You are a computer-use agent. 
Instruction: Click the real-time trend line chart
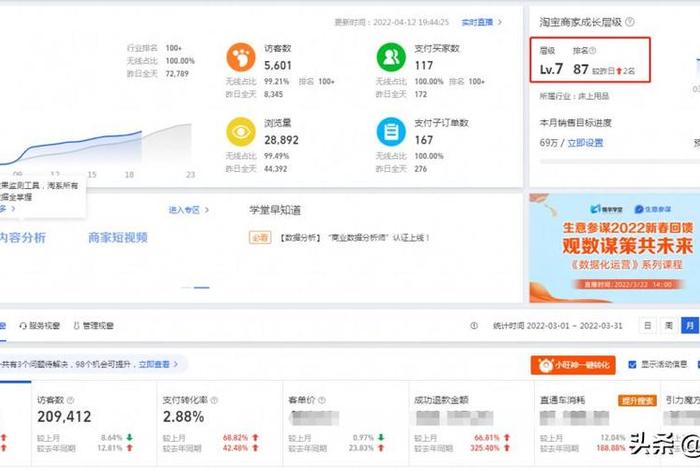pyautogui.click(x=96, y=145)
